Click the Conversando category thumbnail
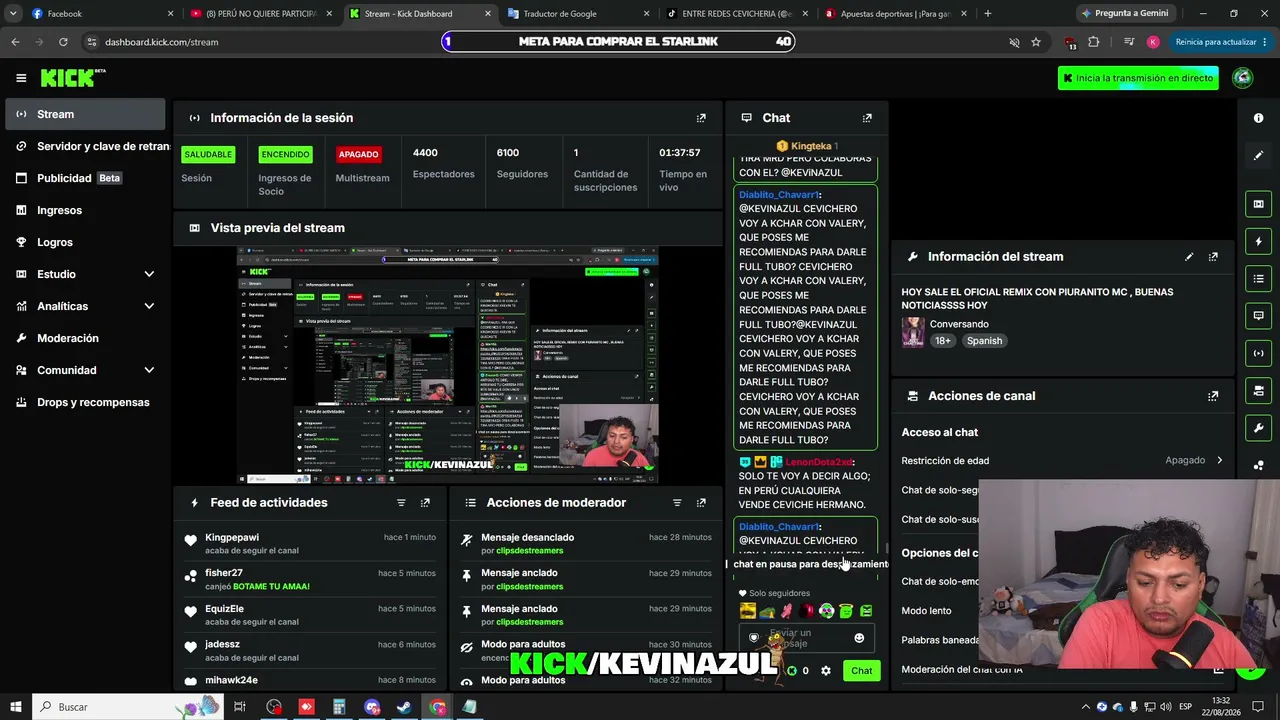Screen dimensions: 1280x720 pos(913,332)
